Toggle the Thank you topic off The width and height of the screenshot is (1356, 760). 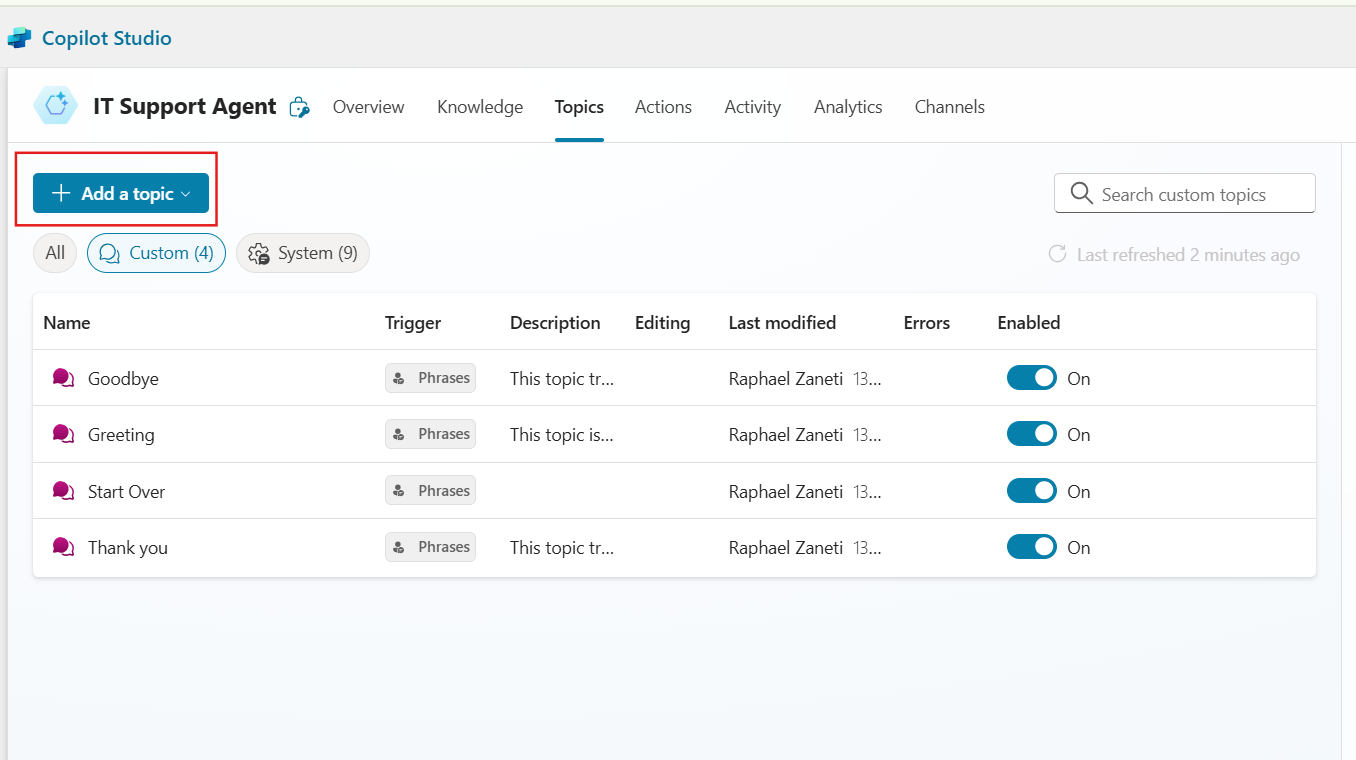tap(1032, 547)
